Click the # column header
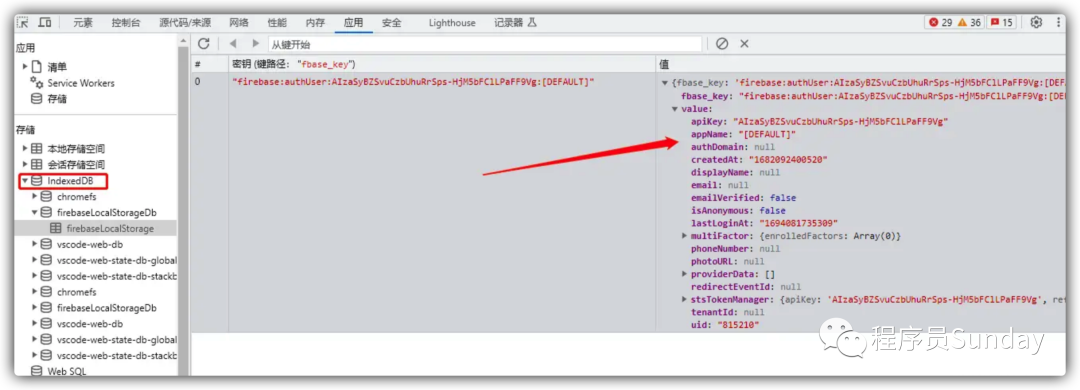Image resolution: width=1080 pixels, height=390 pixels. [x=209, y=63]
